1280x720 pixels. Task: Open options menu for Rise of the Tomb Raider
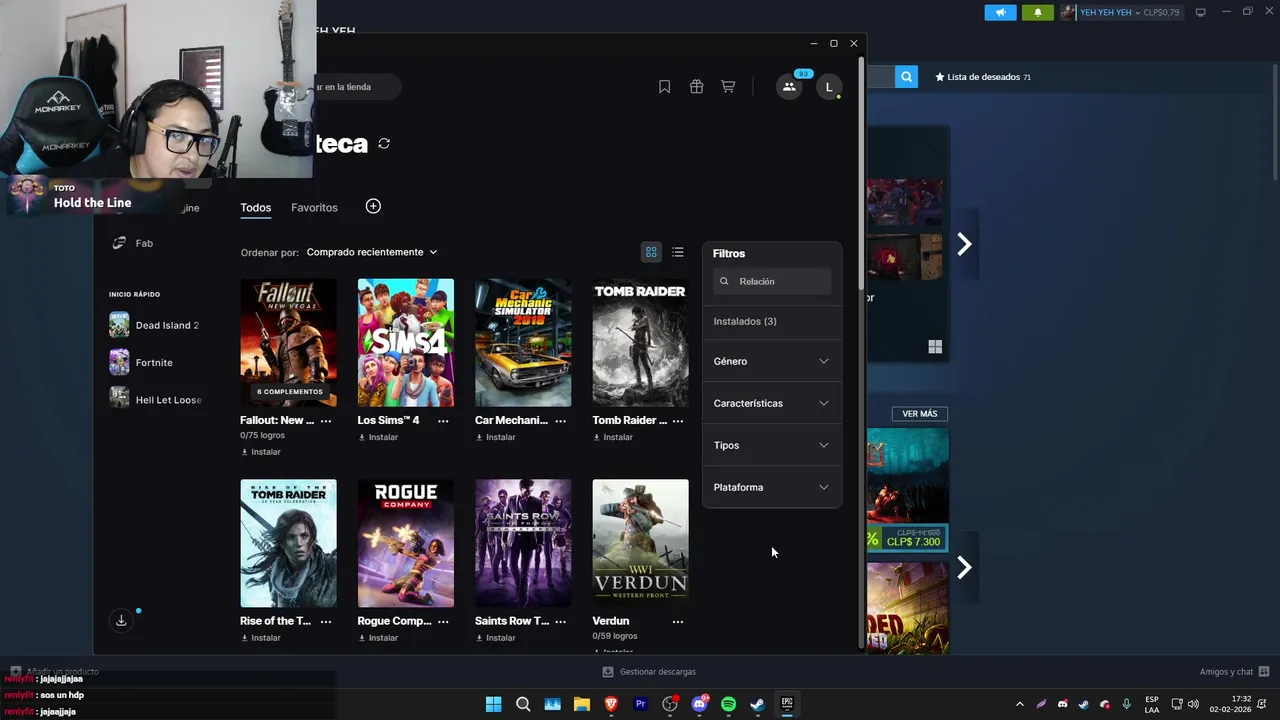coord(326,621)
